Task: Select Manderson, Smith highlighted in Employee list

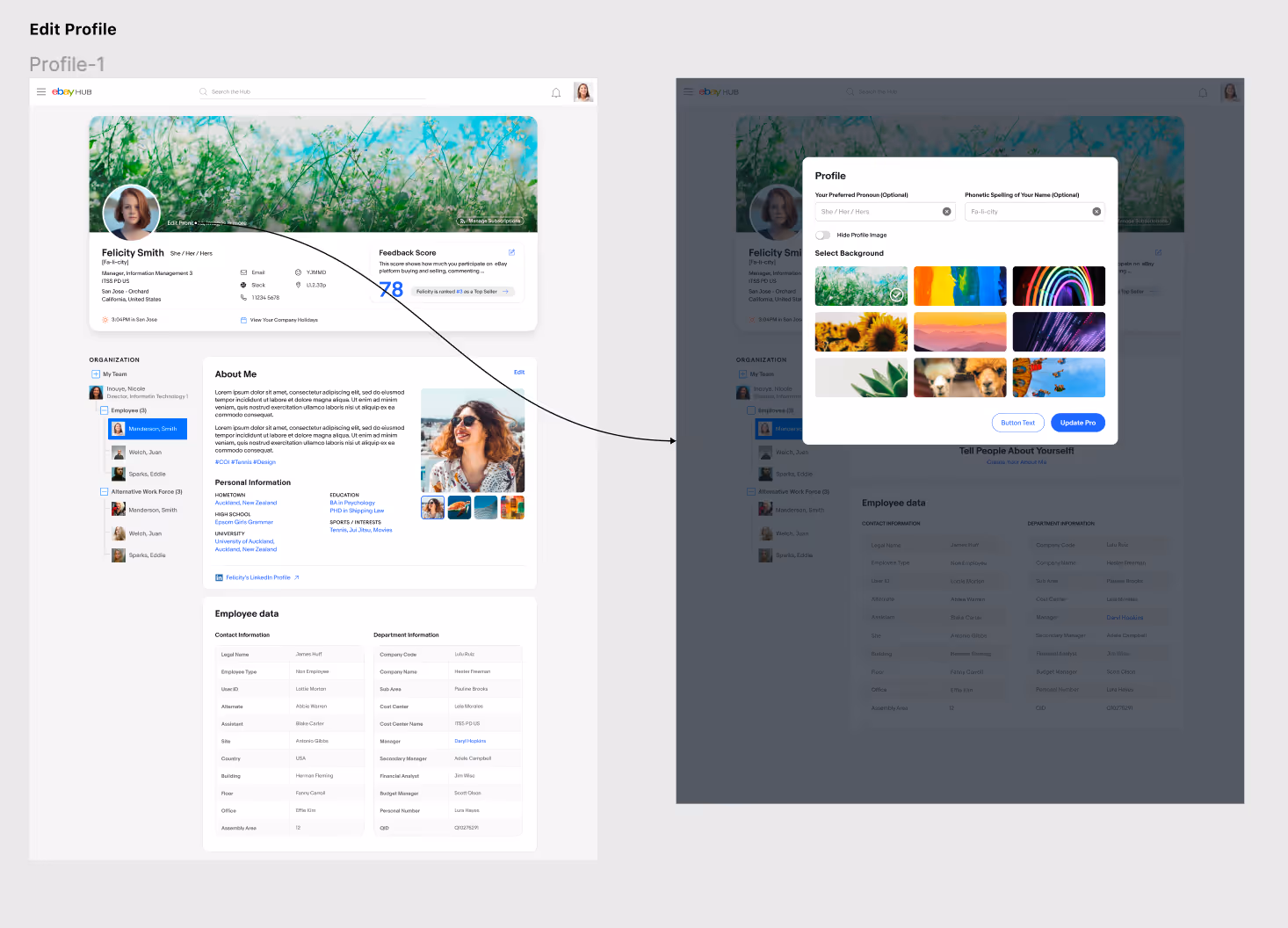Action: click(x=148, y=429)
